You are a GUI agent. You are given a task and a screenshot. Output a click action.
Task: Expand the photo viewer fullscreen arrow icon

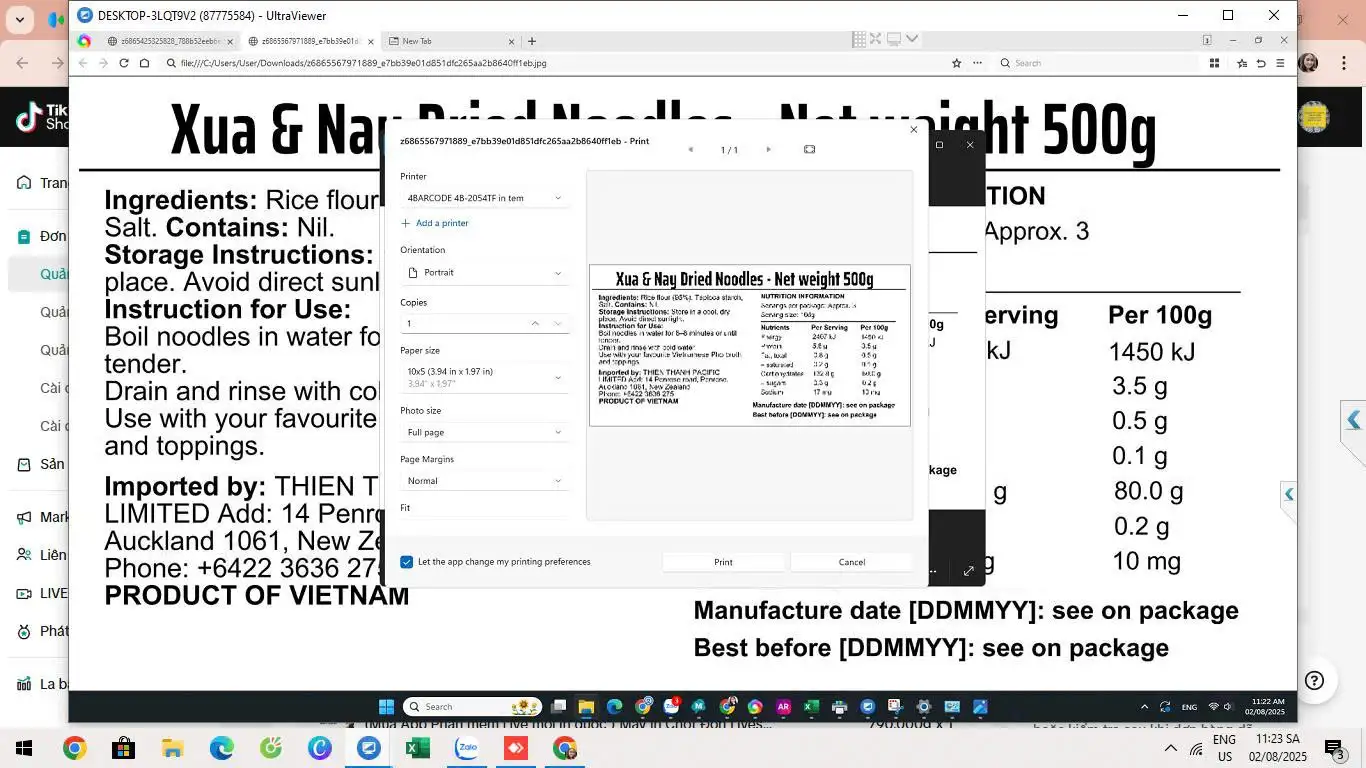tap(968, 571)
